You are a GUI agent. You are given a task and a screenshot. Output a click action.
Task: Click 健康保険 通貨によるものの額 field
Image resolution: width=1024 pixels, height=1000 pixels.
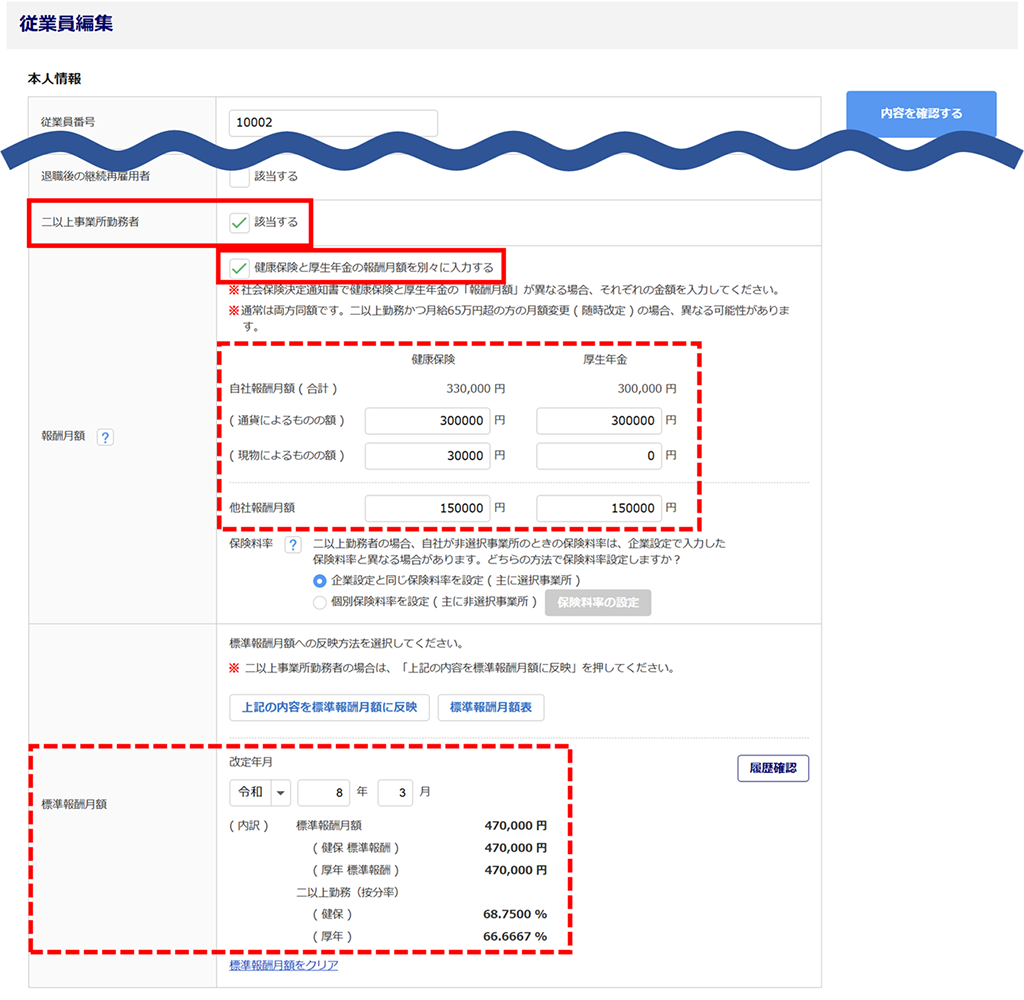coord(427,421)
